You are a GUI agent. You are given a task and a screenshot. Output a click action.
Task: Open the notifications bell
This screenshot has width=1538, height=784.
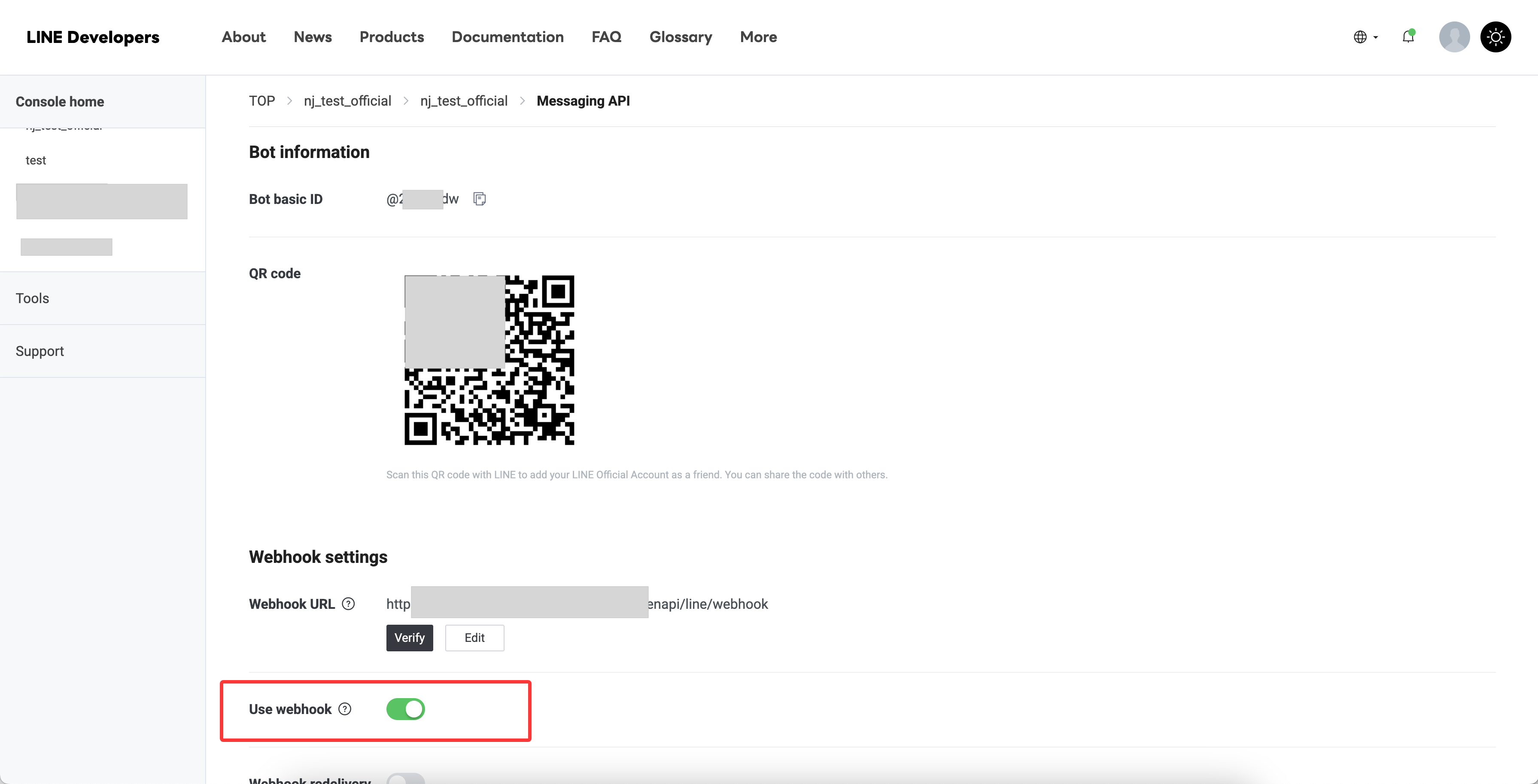click(1408, 37)
